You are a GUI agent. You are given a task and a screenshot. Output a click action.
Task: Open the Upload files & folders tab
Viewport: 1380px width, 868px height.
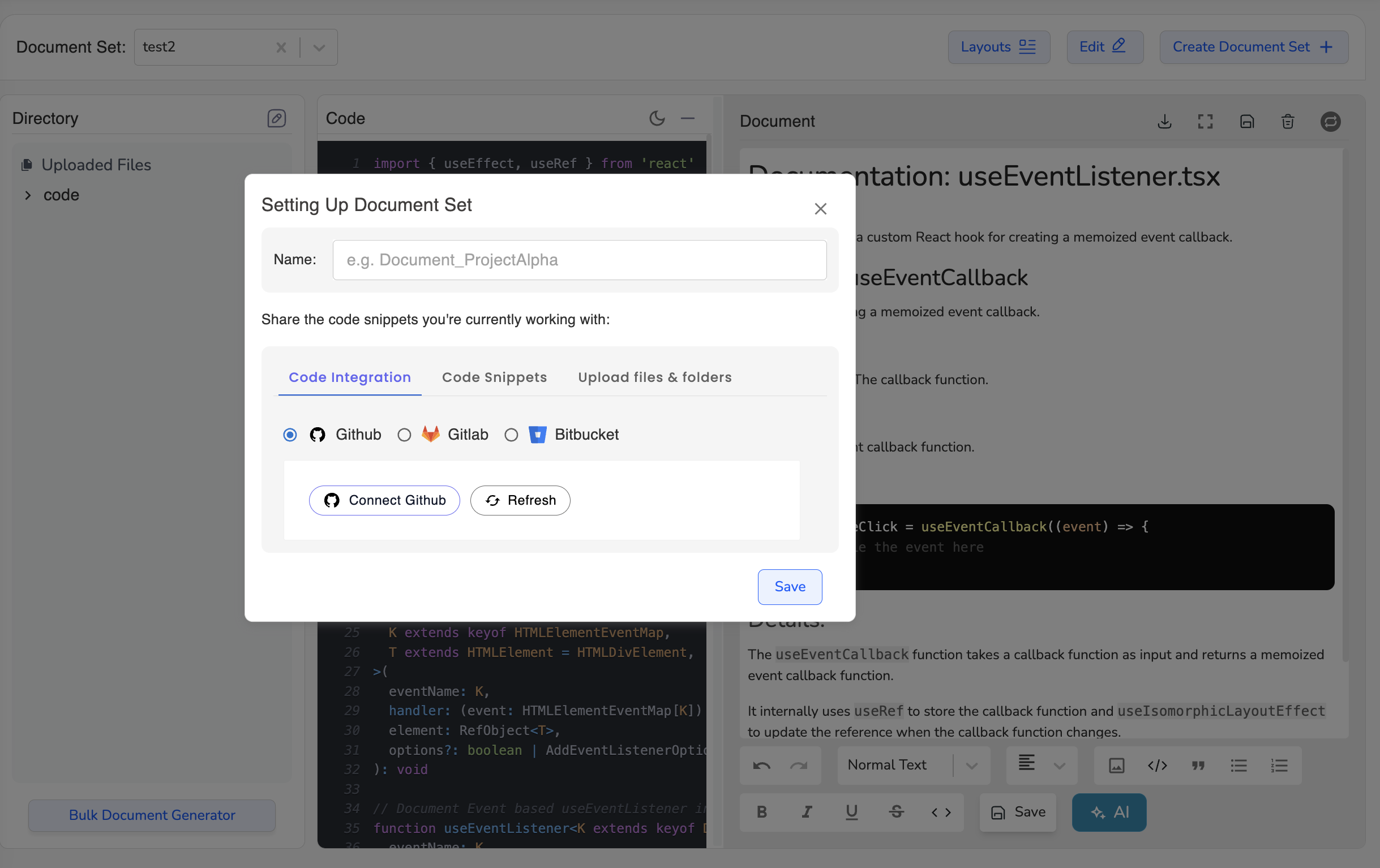[654, 377]
